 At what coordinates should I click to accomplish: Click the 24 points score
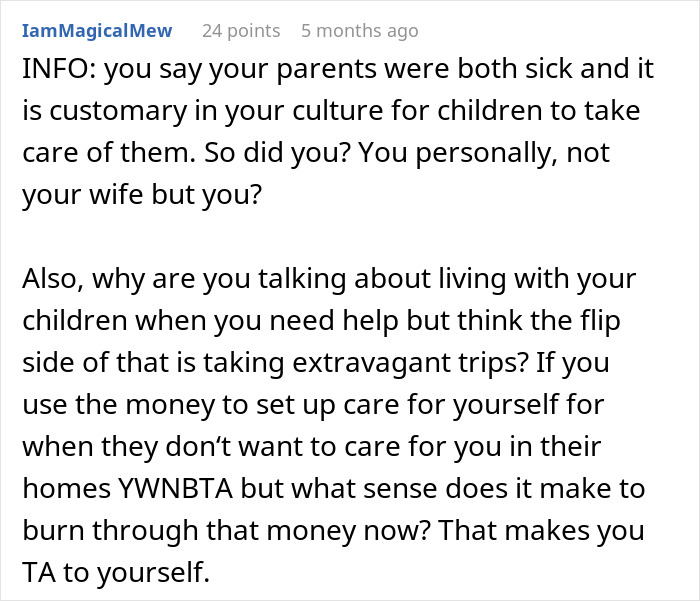click(x=240, y=31)
